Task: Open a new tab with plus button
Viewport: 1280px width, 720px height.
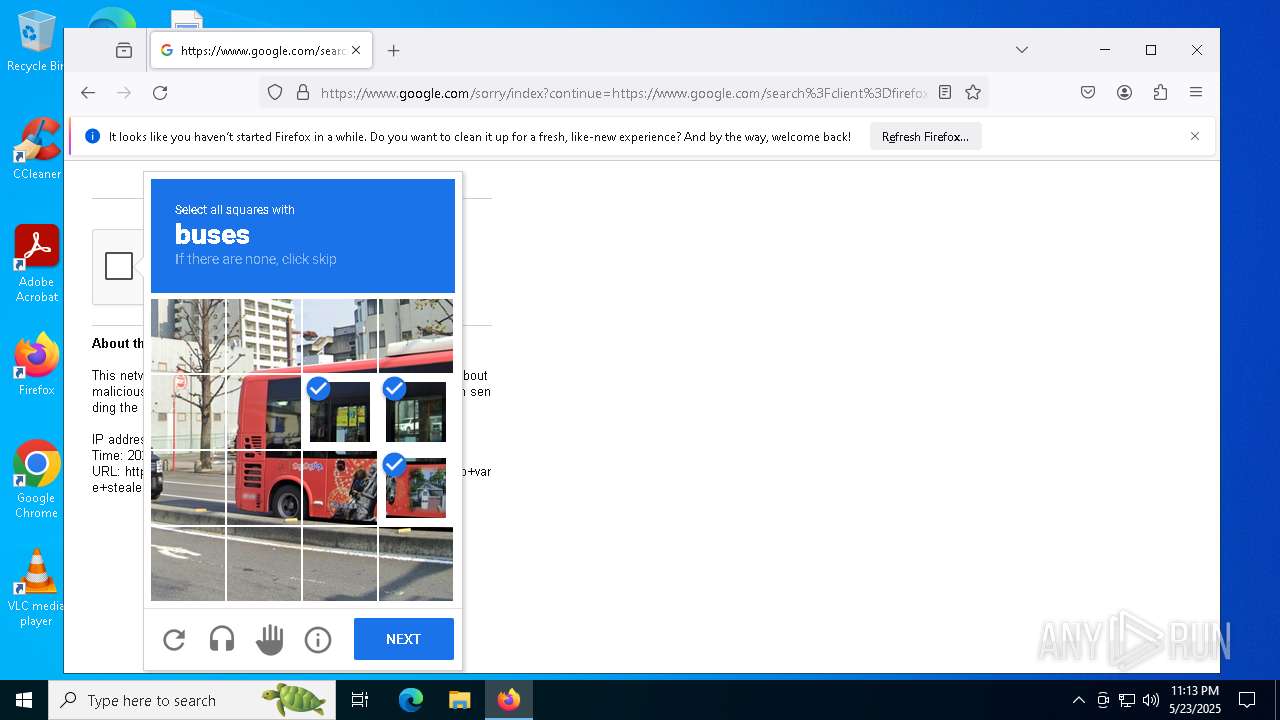Action: point(394,50)
